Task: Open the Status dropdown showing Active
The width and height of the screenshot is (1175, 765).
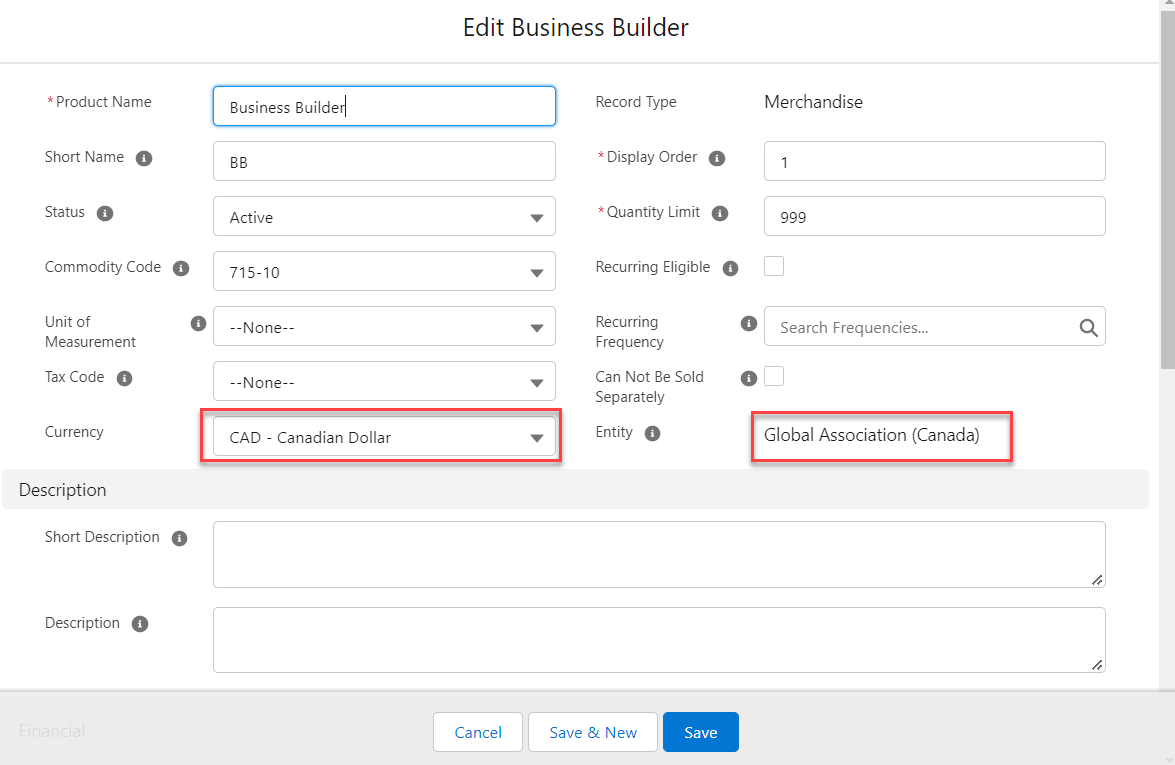Action: (x=384, y=217)
